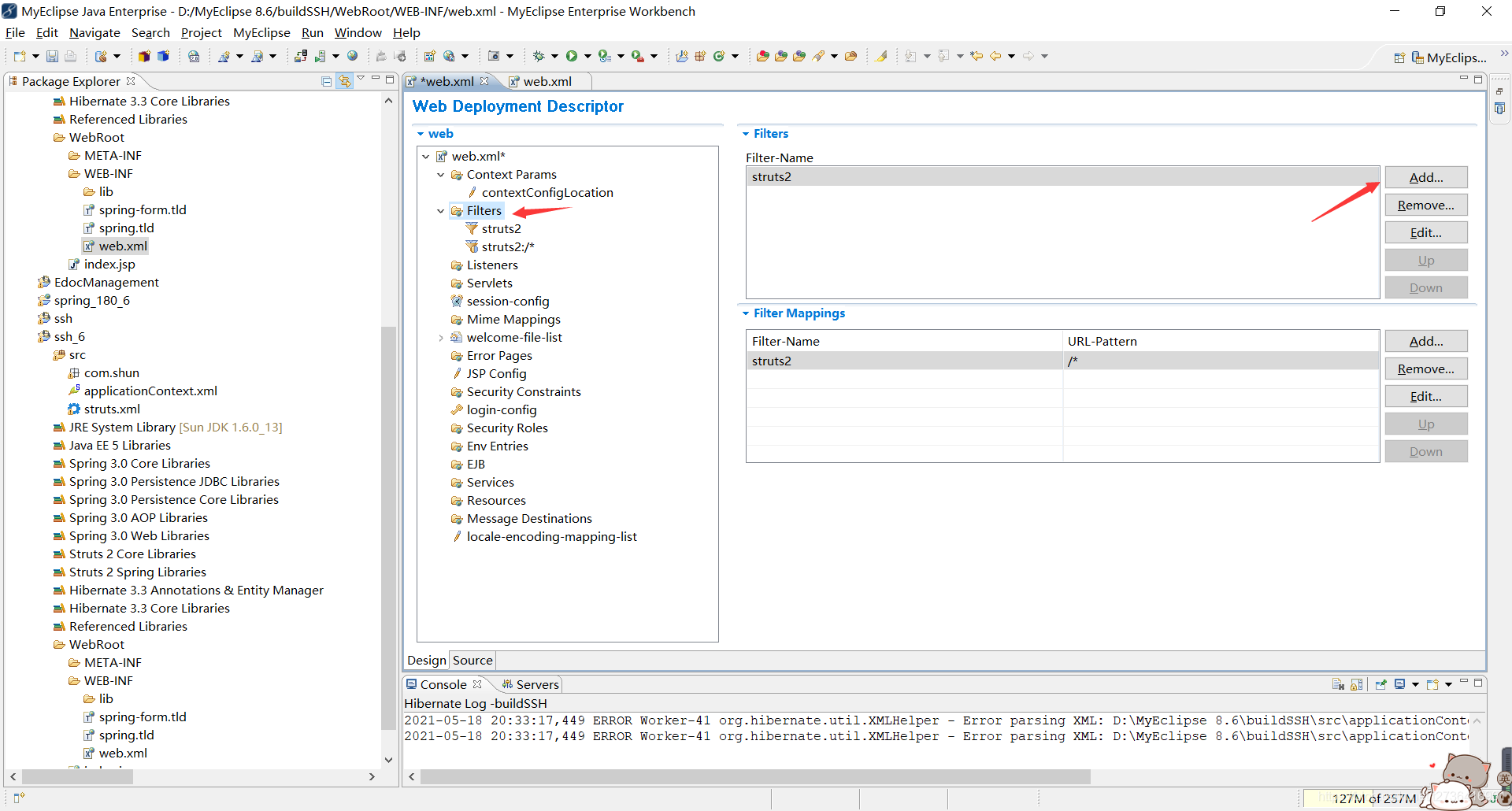Select struts2 row in Filter-Name list
This screenshot has height=811, width=1512.
[1062, 176]
